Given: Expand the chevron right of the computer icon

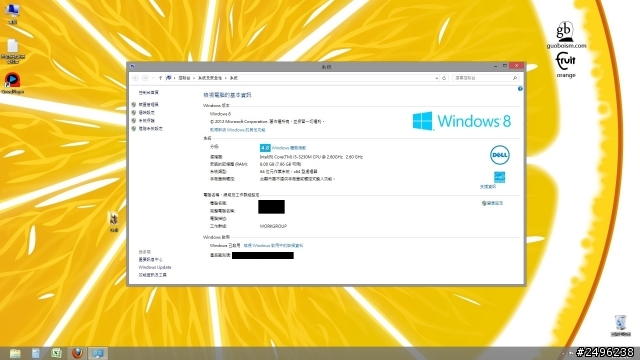Looking at the screenshot, I should (174, 78).
